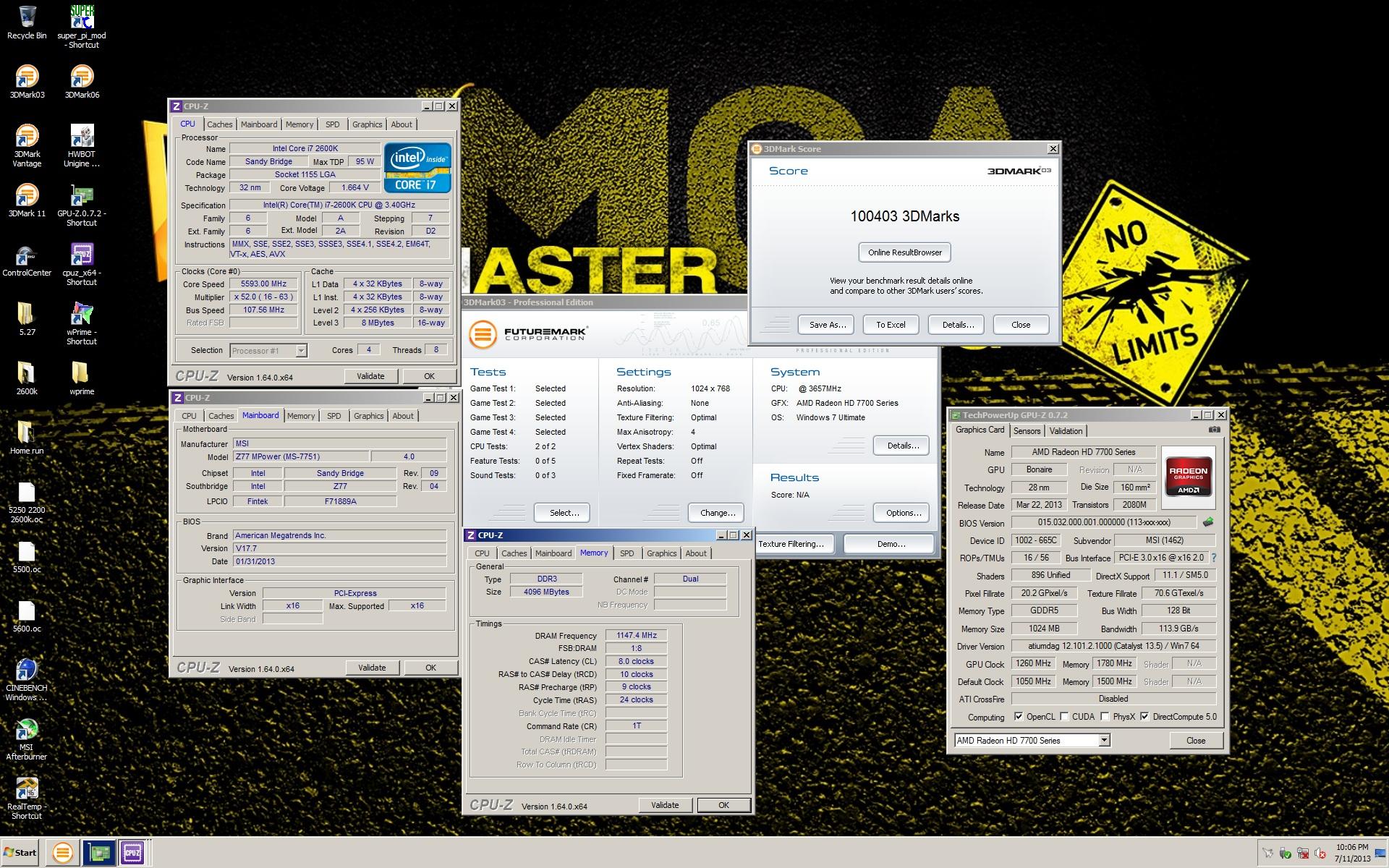Click Close button in GPU-Z window
Screen dimensions: 1389x868
pyautogui.click(x=1196, y=741)
